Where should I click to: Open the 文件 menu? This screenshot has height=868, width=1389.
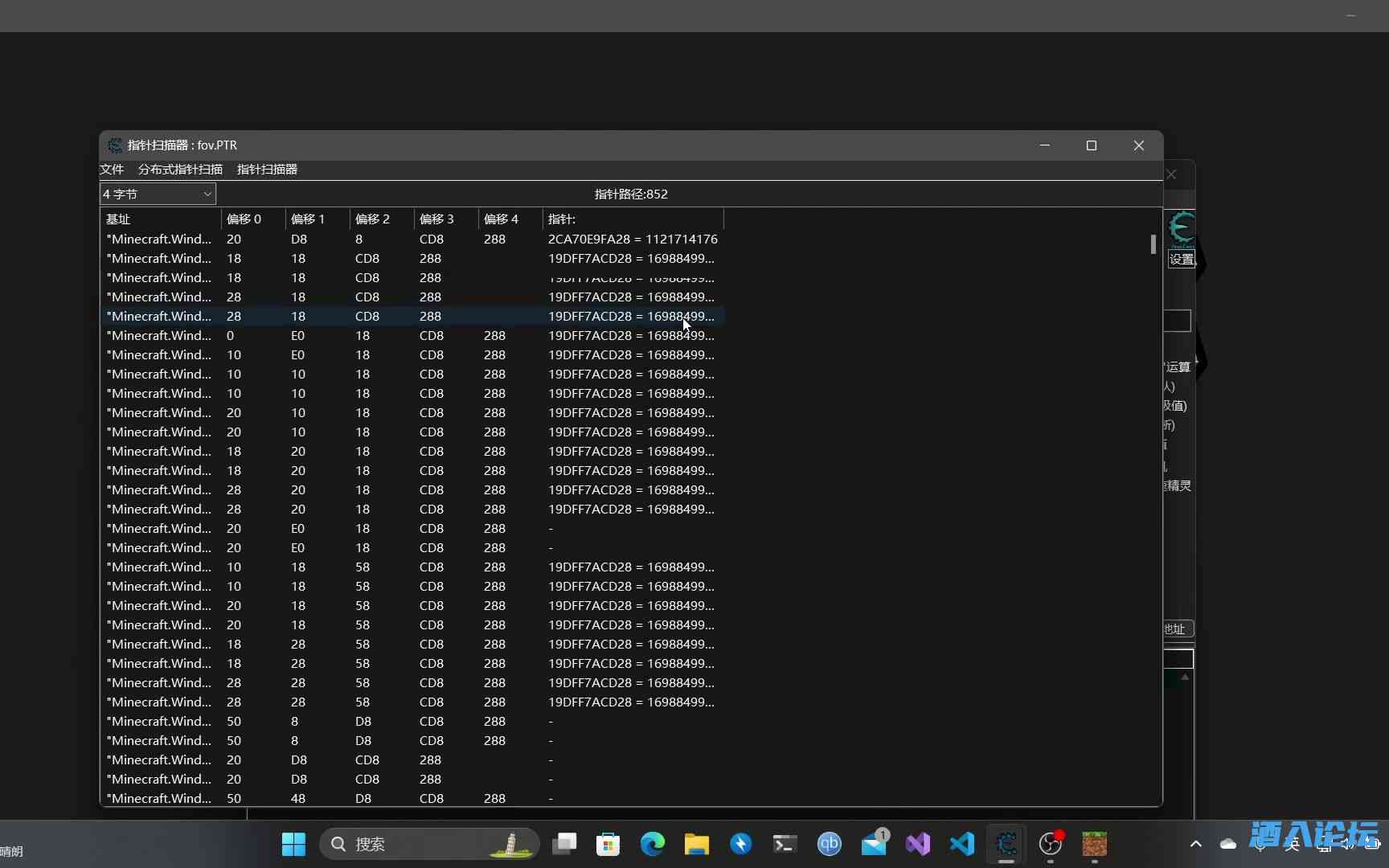pyautogui.click(x=112, y=170)
